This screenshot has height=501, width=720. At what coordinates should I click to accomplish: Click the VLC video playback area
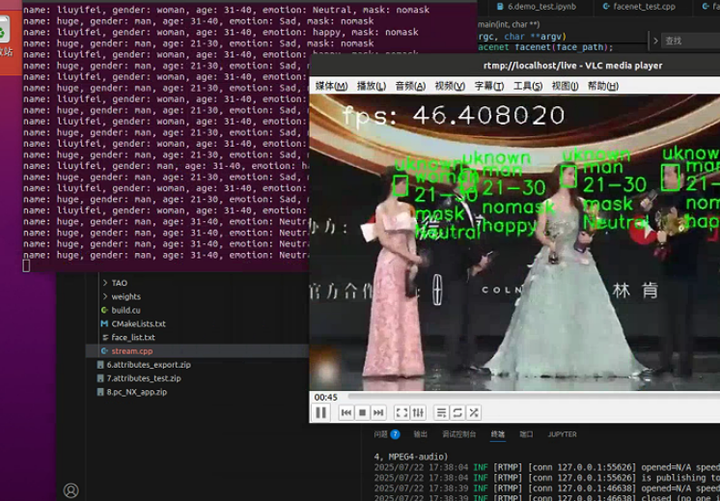(515, 242)
